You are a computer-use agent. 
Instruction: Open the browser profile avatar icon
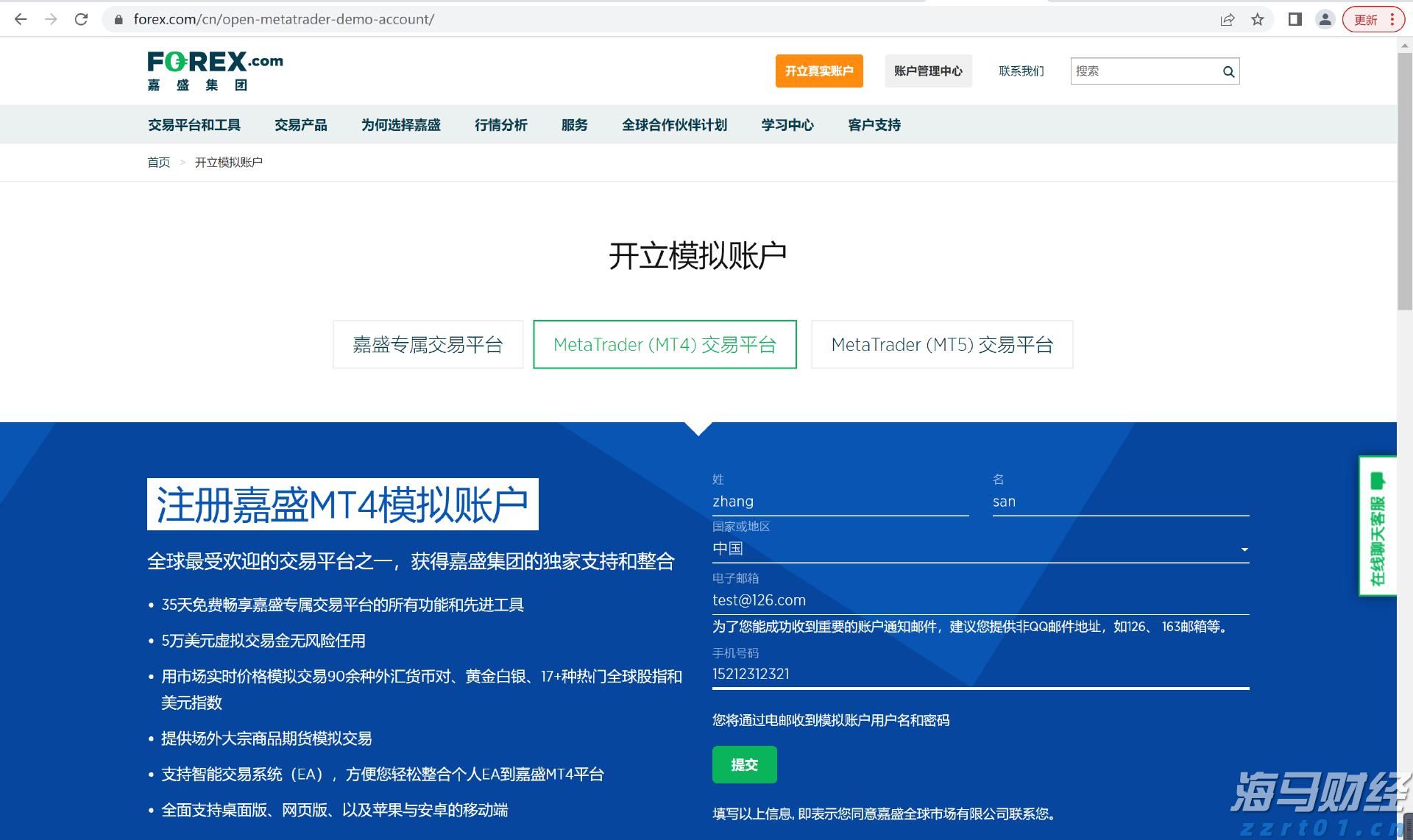point(1325,19)
